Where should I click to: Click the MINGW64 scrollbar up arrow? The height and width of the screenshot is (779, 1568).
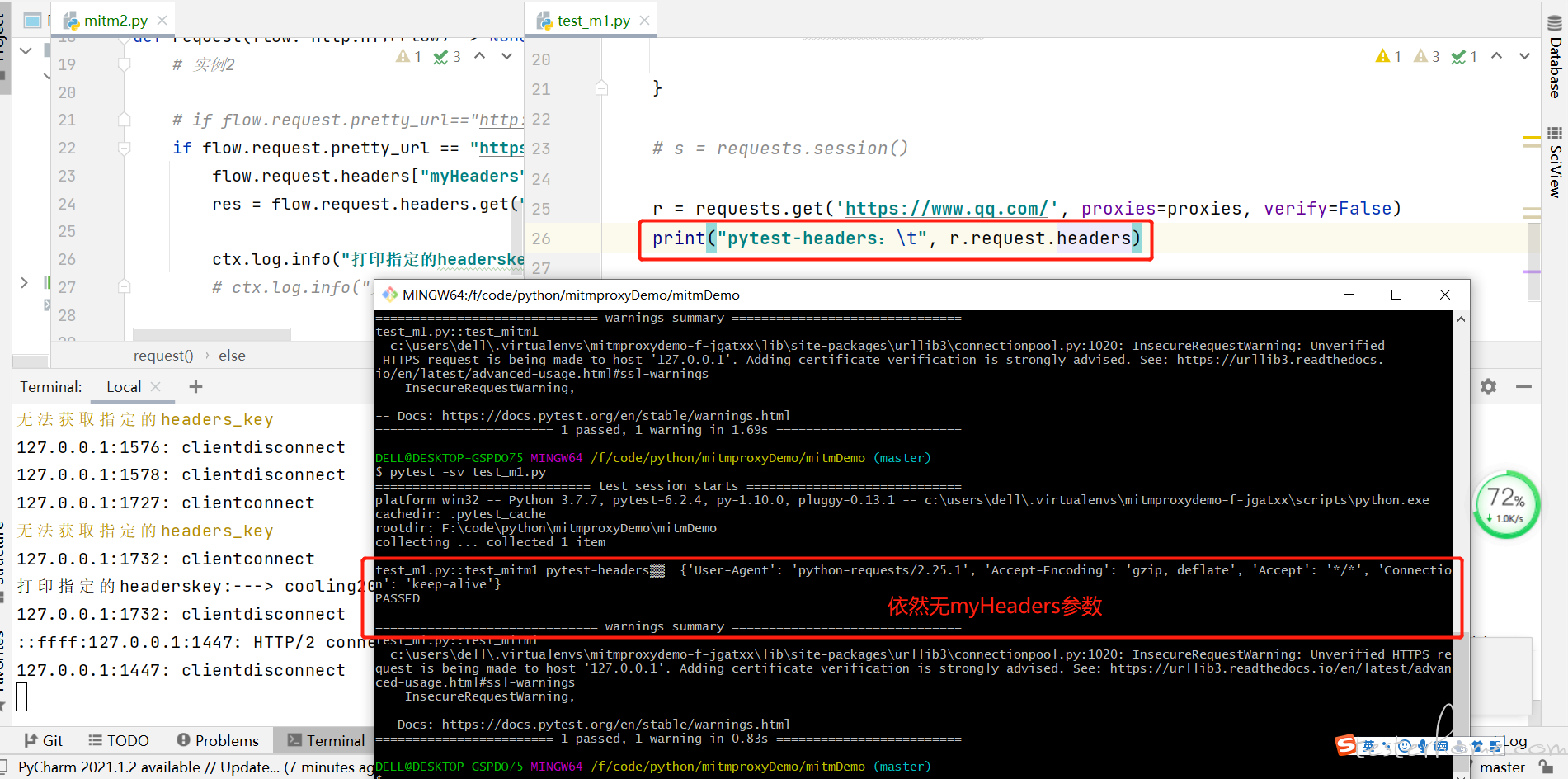pyautogui.click(x=1461, y=319)
